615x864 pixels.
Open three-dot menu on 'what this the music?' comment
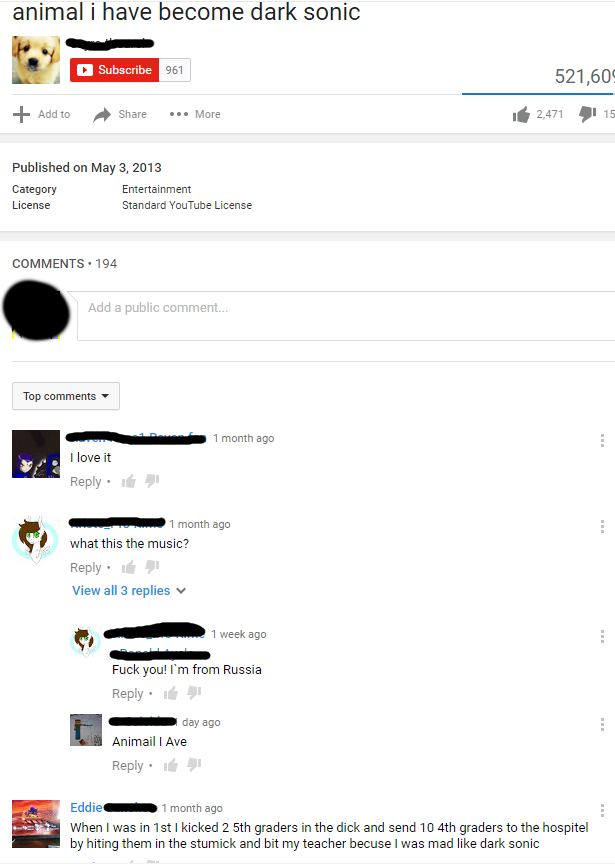602,526
